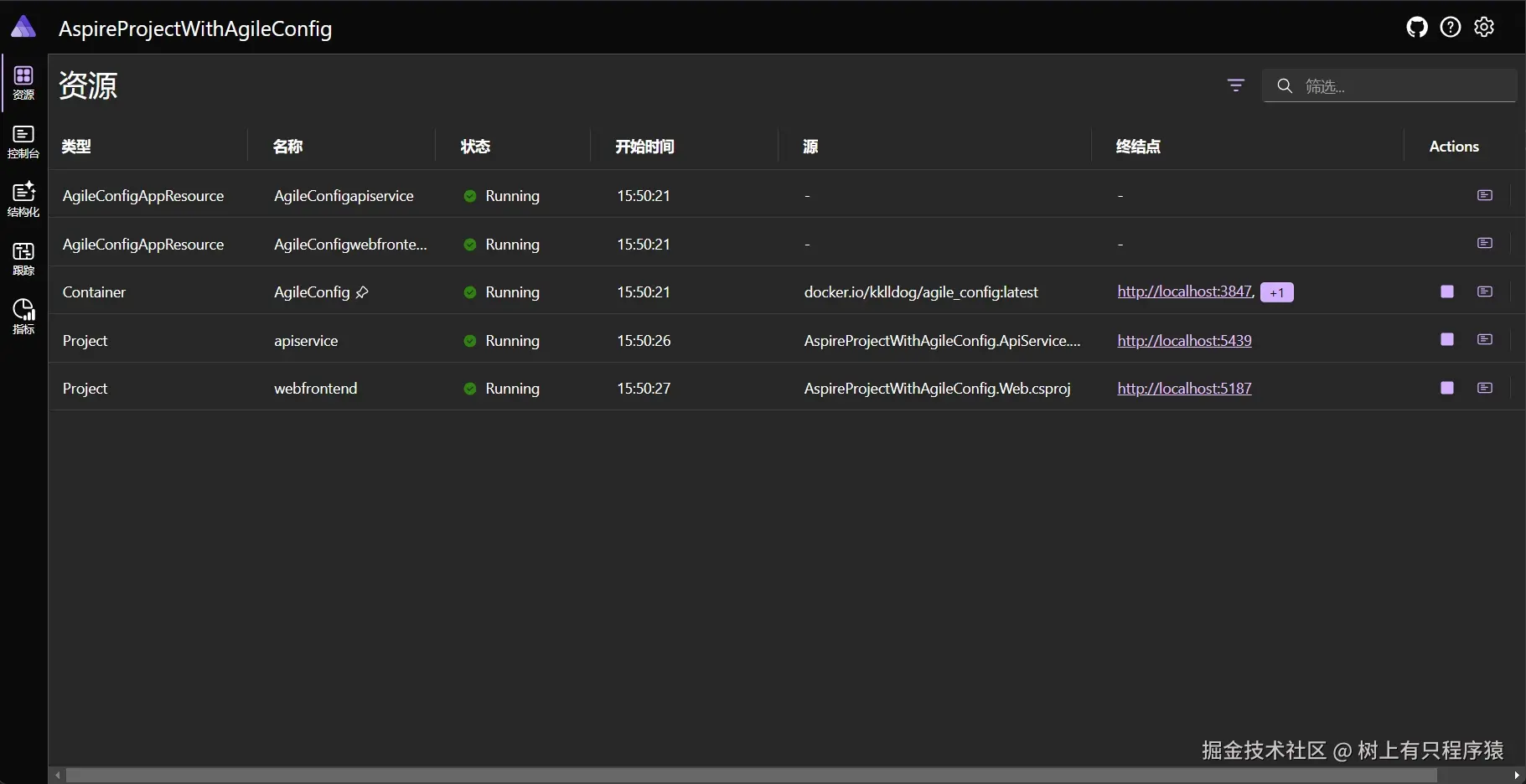The width and height of the screenshot is (1526, 784).
Task: Open the help question-mark icon
Action: 1451,28
